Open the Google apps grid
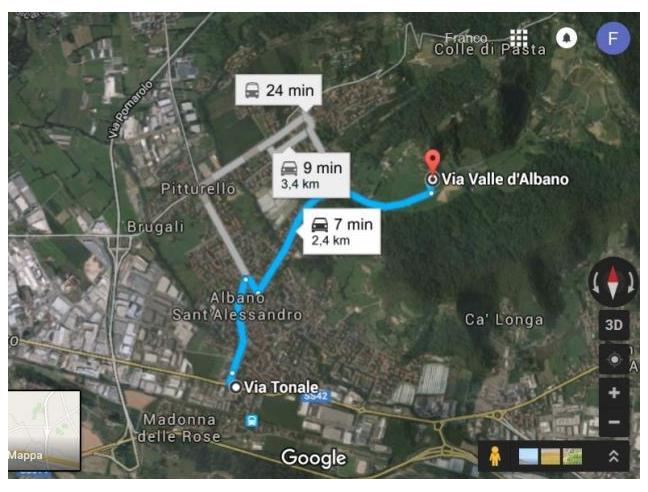 [518, 38]
